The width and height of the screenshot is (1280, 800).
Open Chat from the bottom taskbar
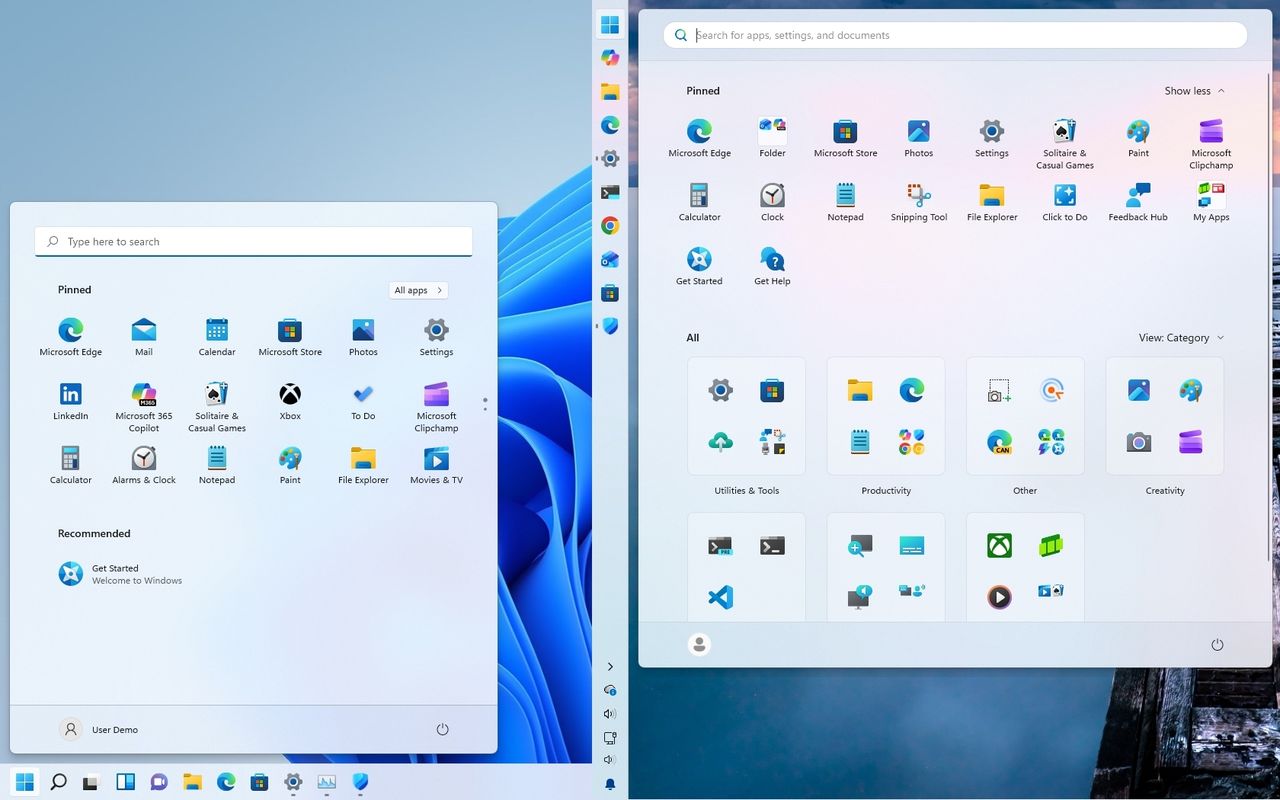click(x=159, y=782)
